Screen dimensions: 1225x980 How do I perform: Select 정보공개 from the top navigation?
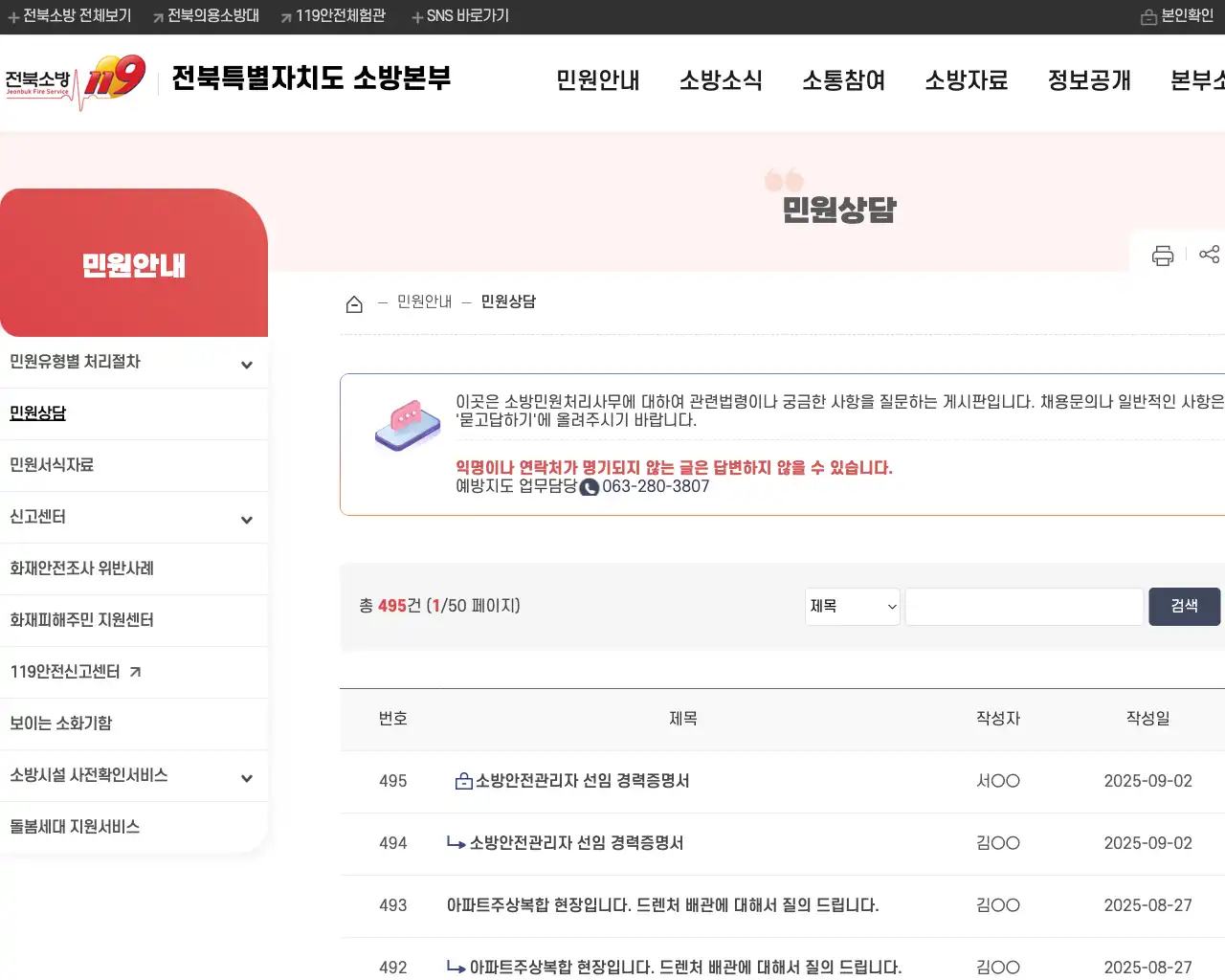click(x=1088, y=81)
